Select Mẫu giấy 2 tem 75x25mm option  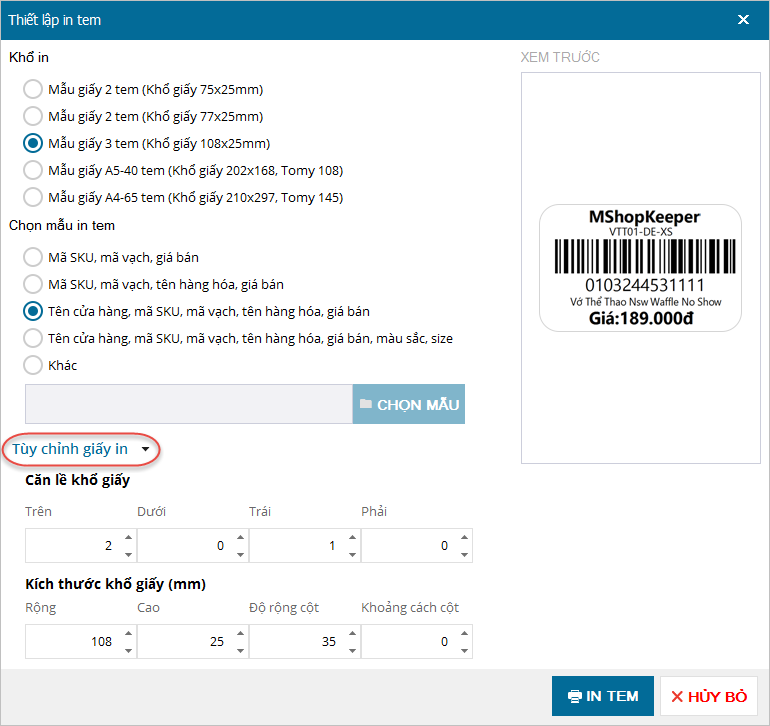click(33, 89)
